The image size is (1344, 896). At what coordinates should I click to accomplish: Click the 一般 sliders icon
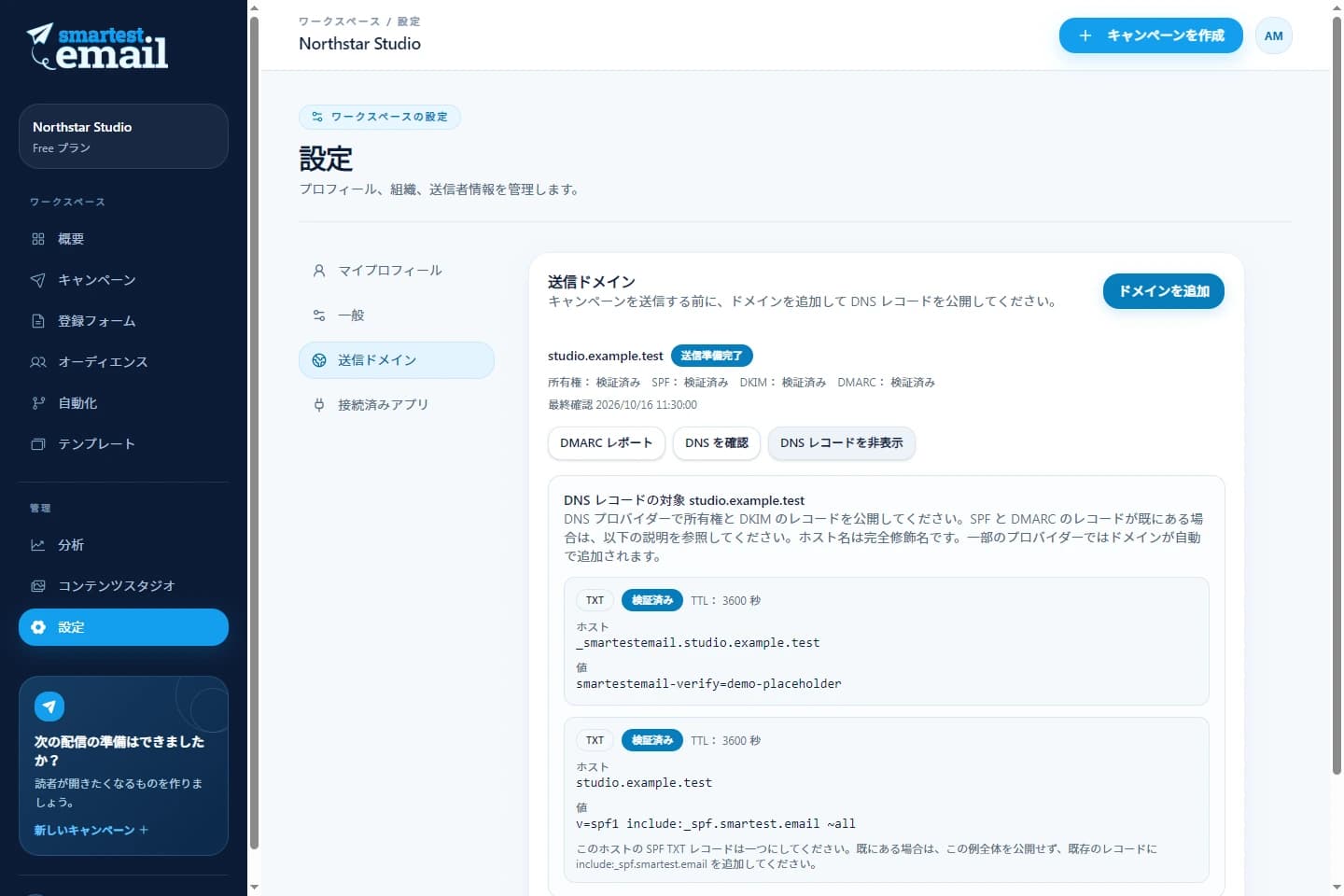pos(319,315)
